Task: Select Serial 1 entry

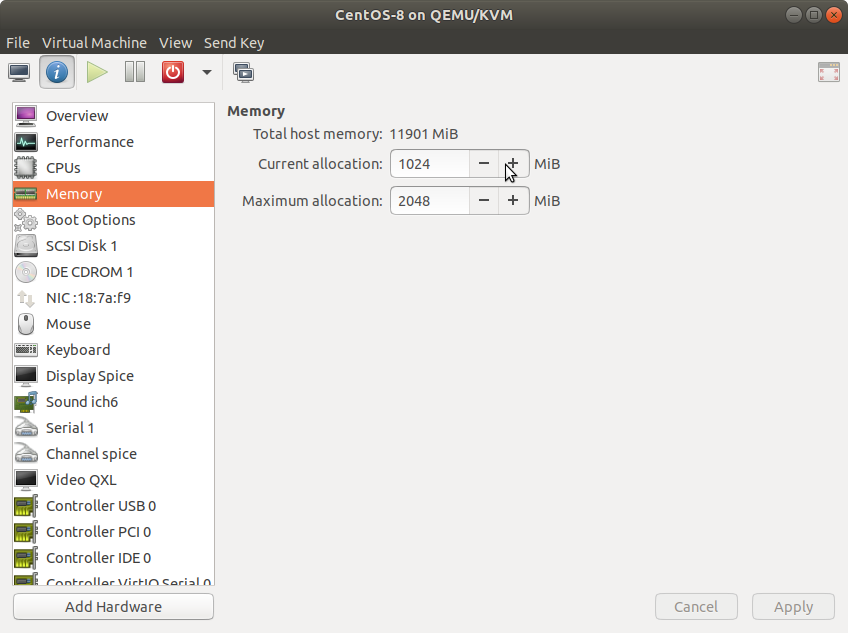Action: [x=114, y=427]
